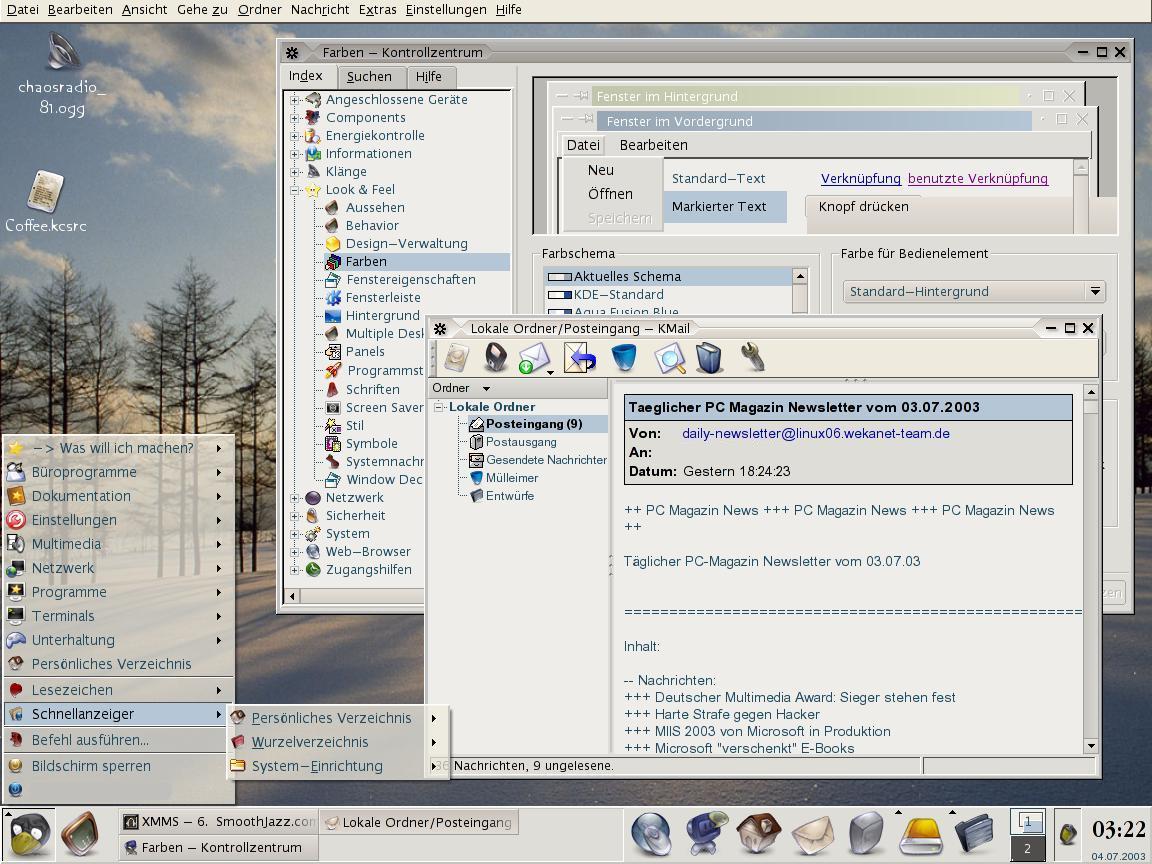The width and height of the screenshot is (1152, 864).
Task: Open the Ordner column header dropdown arrow
Action: tap(486, 389)
